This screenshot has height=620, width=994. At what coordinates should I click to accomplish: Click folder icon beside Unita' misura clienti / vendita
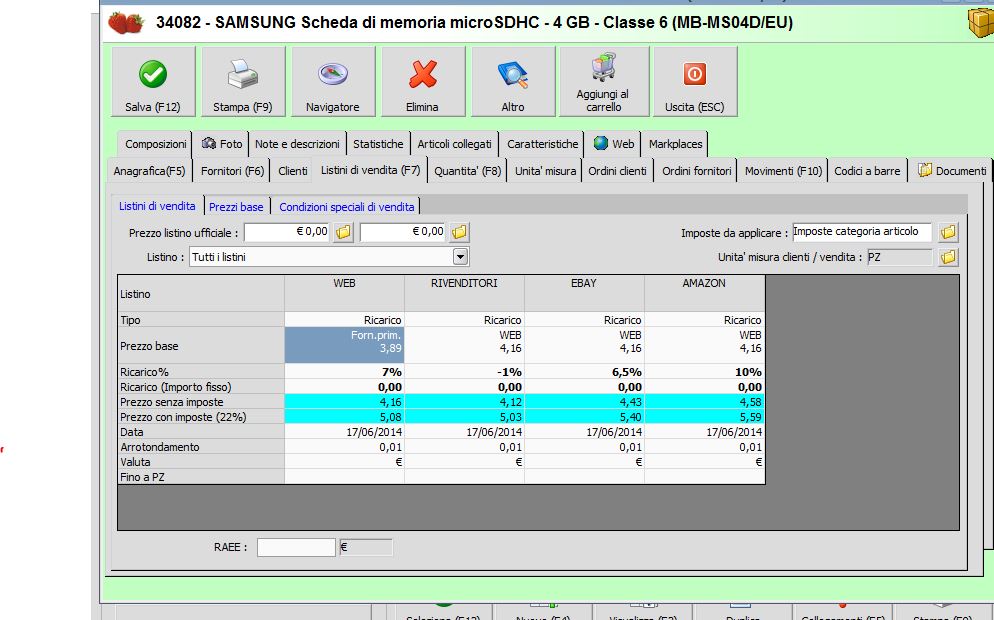[948, 257]
